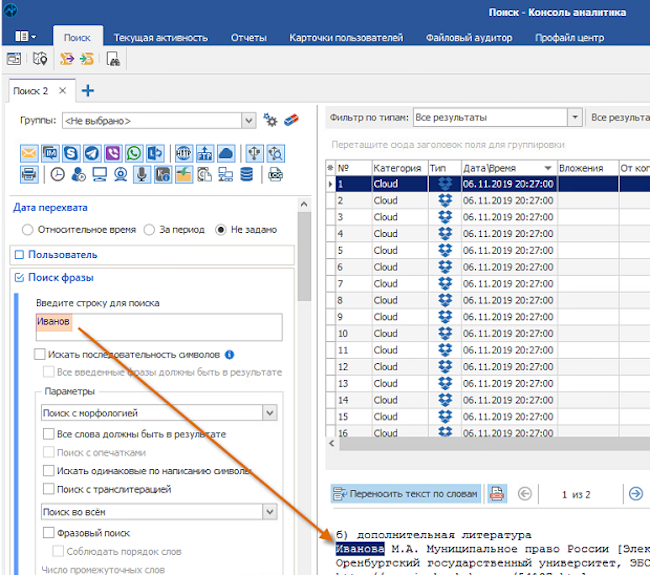Screen dimensions: 650x575
Task: Select the 'За период' radio button
Action: click(149, 230)
